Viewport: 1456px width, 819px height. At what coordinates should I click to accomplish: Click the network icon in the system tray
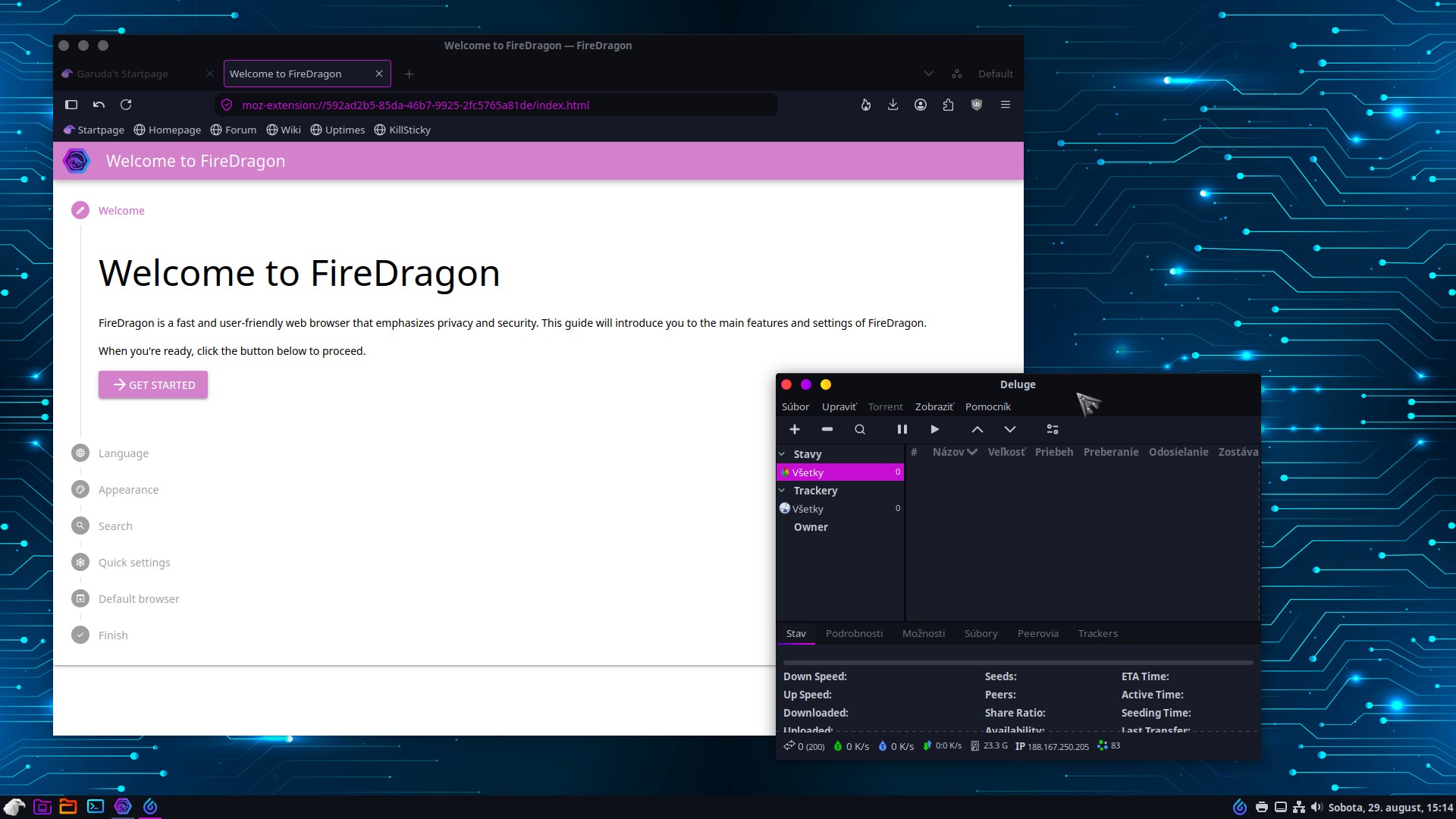pyautogui.click(x=1299, y=807)
